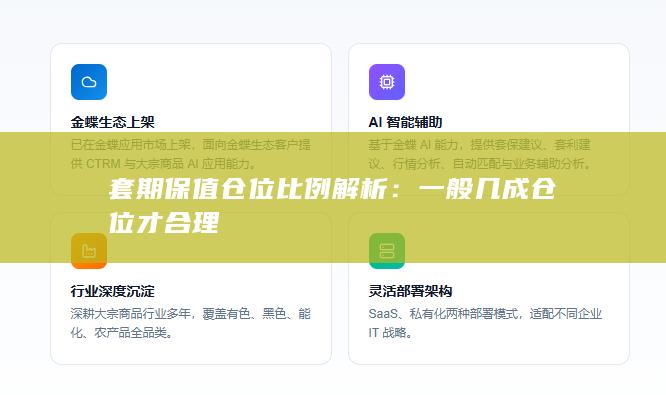Click the purple chip icon above AI 智能辅助
666x395 pixels.
387,82
